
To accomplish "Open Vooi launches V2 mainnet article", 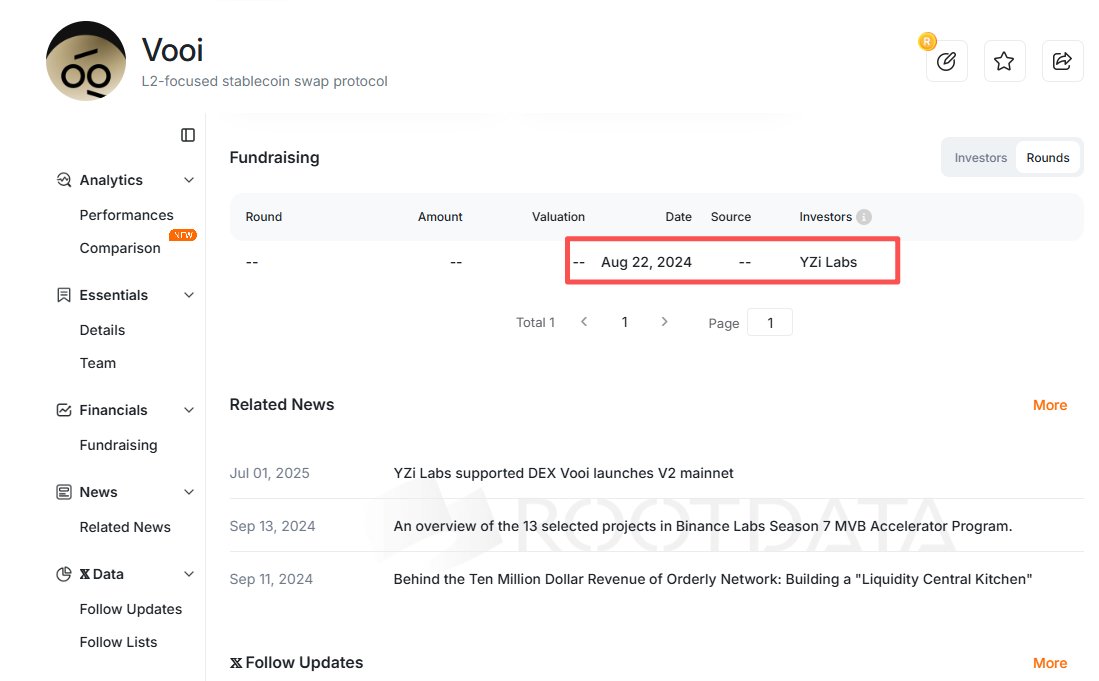I will 563,473.
